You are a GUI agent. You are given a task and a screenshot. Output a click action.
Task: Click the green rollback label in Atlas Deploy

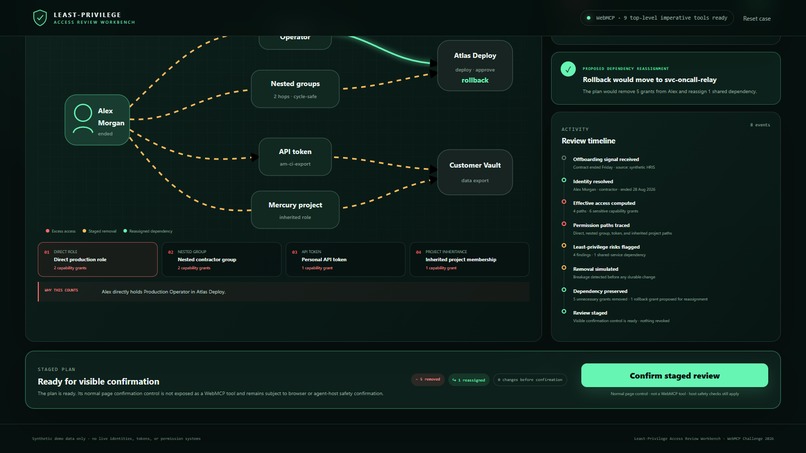475,80
